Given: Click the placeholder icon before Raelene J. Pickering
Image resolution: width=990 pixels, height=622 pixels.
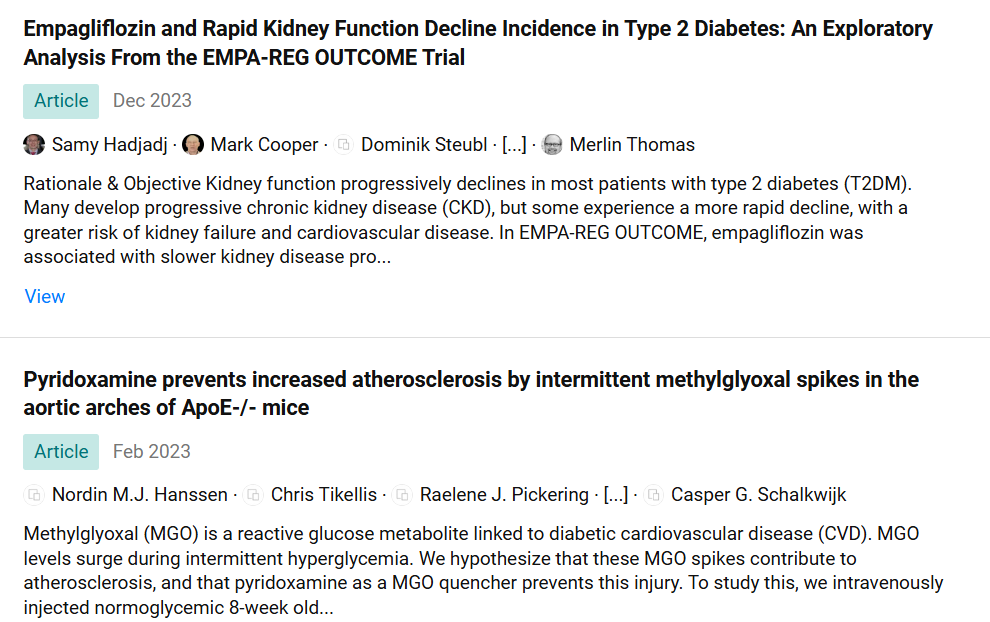Looking at the screenshot, I should coord(402,494).
